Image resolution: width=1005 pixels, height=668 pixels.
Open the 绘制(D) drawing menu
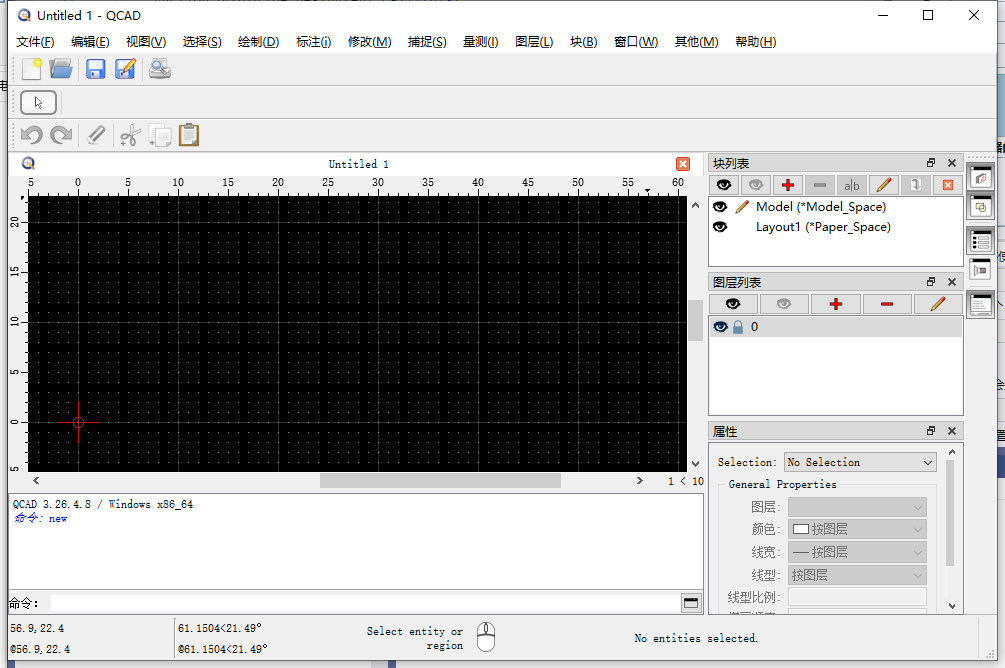pyautogui.click(x=258, y=41)
